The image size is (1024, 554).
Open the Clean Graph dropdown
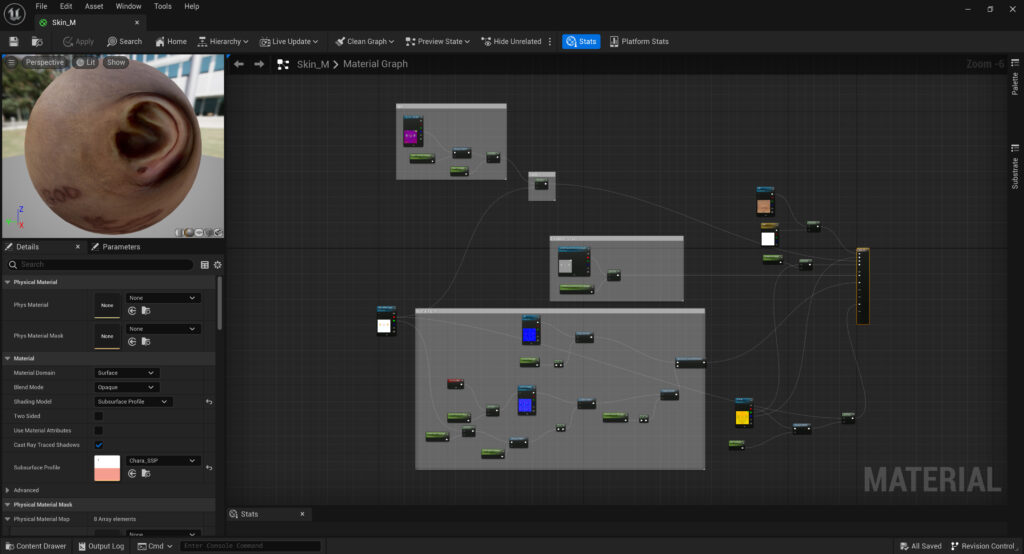364,41
